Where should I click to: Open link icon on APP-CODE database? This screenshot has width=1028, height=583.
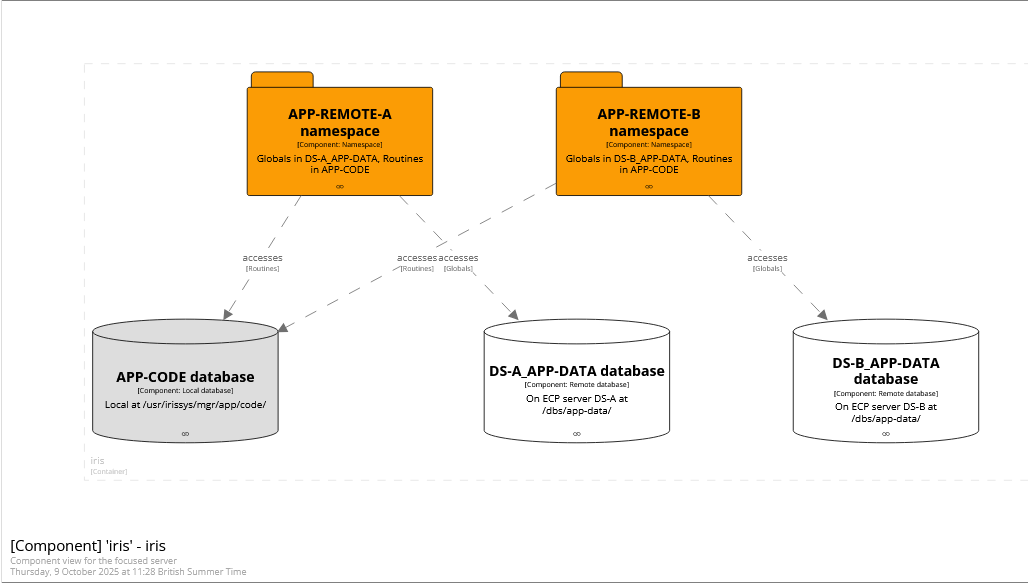tap(185, 433)
